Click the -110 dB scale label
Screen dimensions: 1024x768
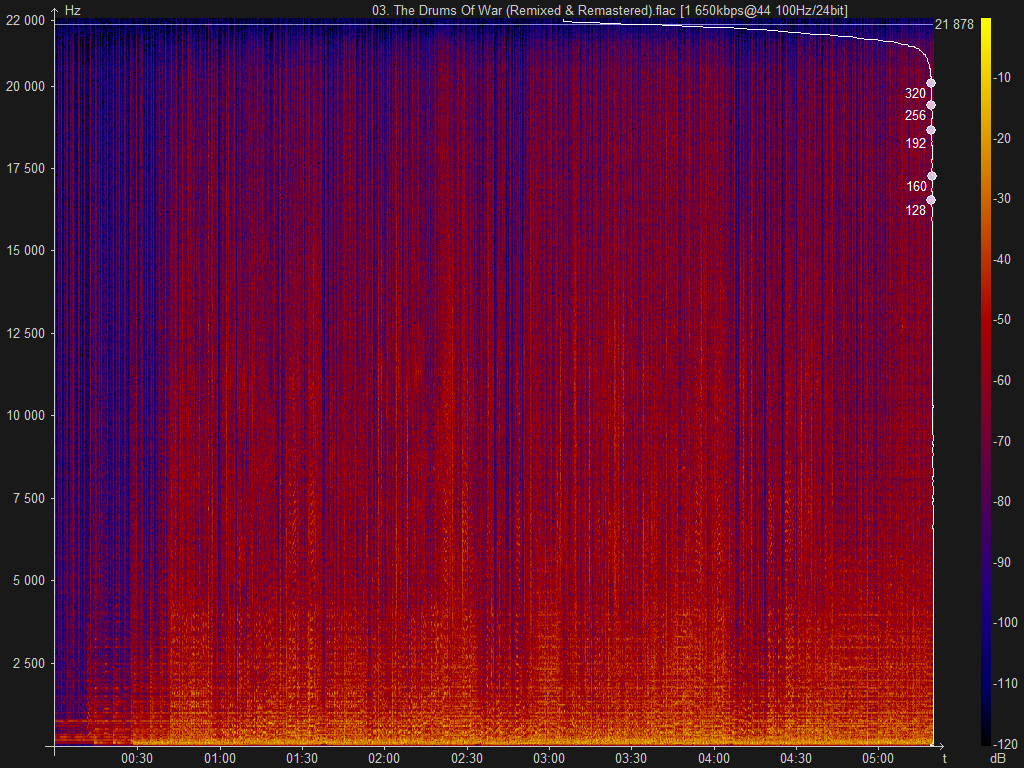pos(1005,683)
